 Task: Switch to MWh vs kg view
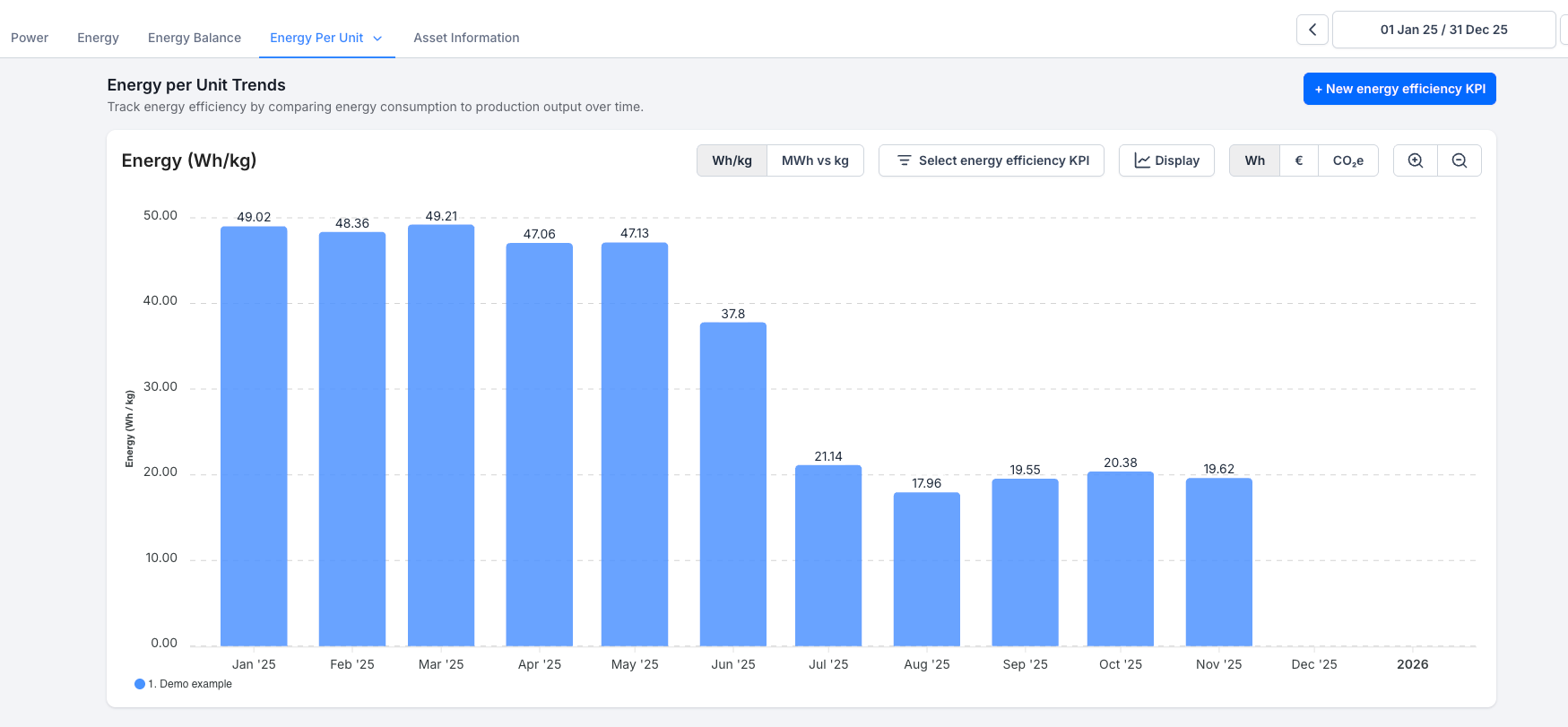coord(815,160)
